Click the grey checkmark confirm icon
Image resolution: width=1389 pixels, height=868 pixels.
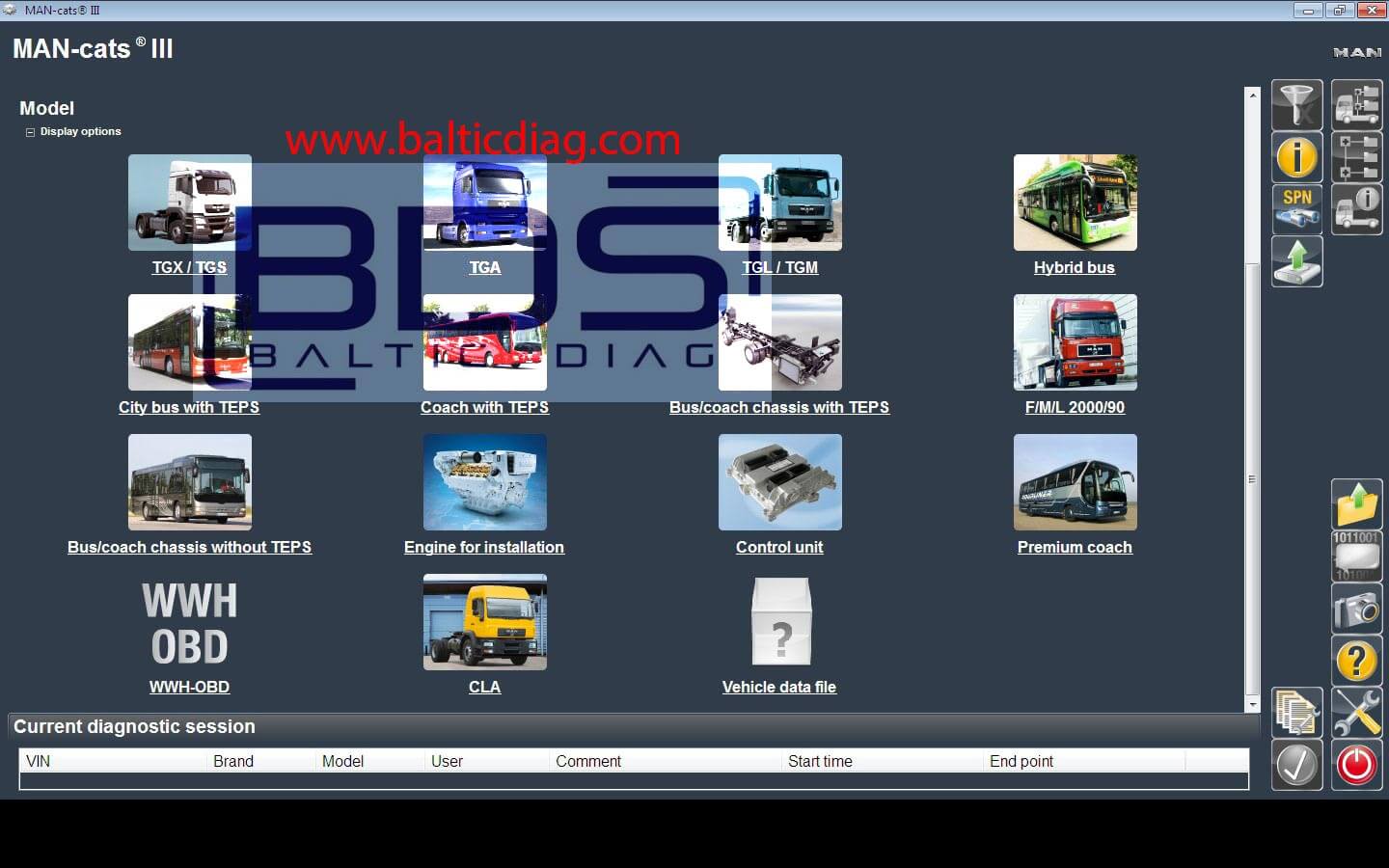click(1296, 765)
